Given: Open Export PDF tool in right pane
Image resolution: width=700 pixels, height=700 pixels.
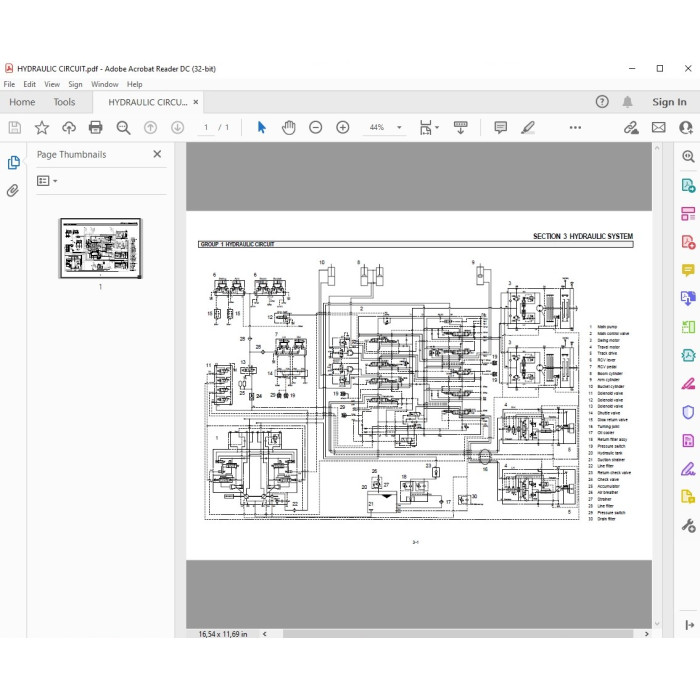Looking at the screenshot, I should (x=688, y=185).
